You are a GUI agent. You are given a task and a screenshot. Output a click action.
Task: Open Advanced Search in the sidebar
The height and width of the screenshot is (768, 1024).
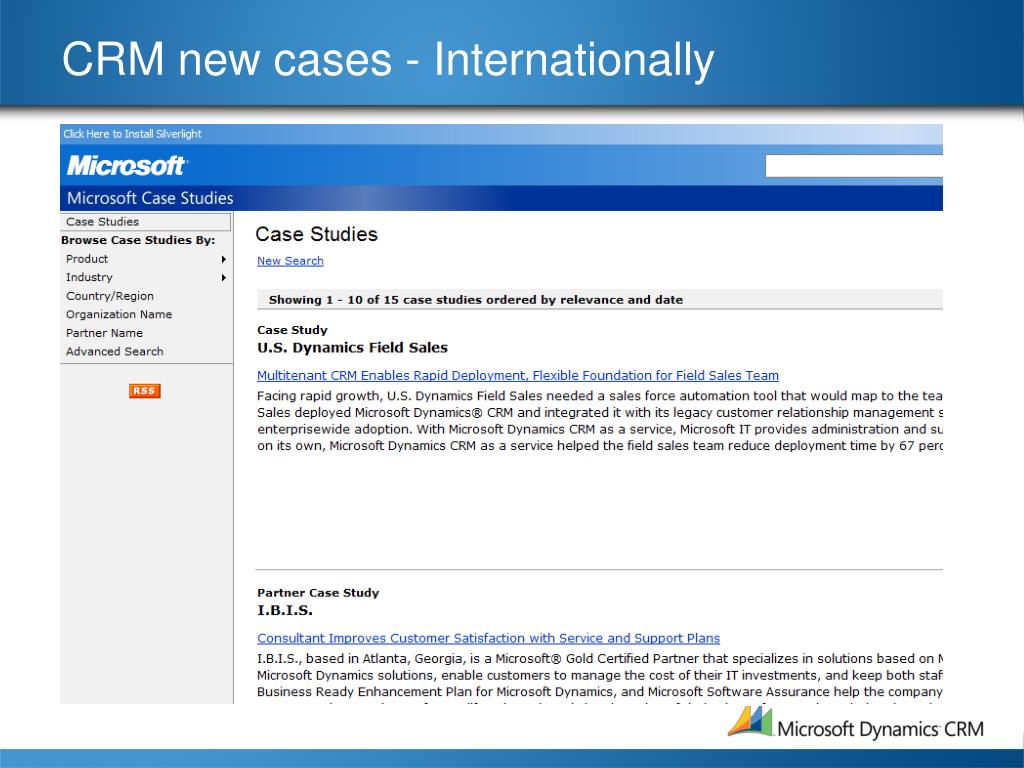(114, 351)
